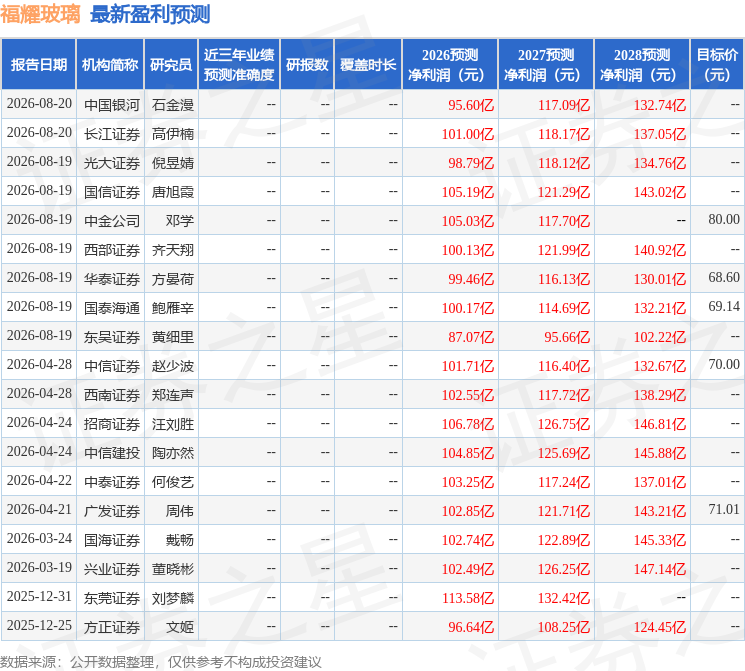This screenshot has height=671, width=745.
Task: Click the 137.05亿 forecast value
Action: [660, 134]
